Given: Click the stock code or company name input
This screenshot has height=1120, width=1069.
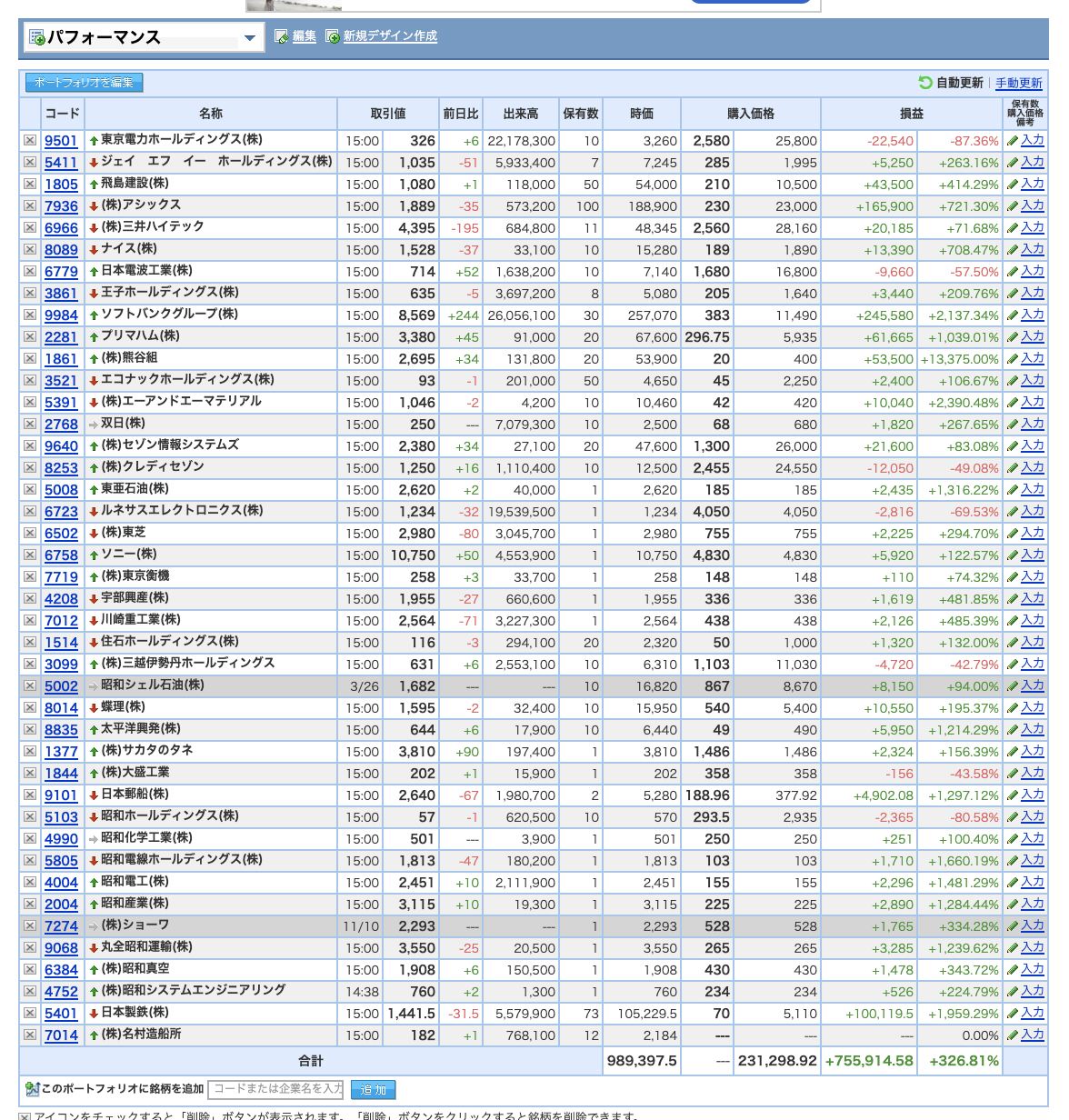Looking at the screenshot, I should pos(276,1089).
